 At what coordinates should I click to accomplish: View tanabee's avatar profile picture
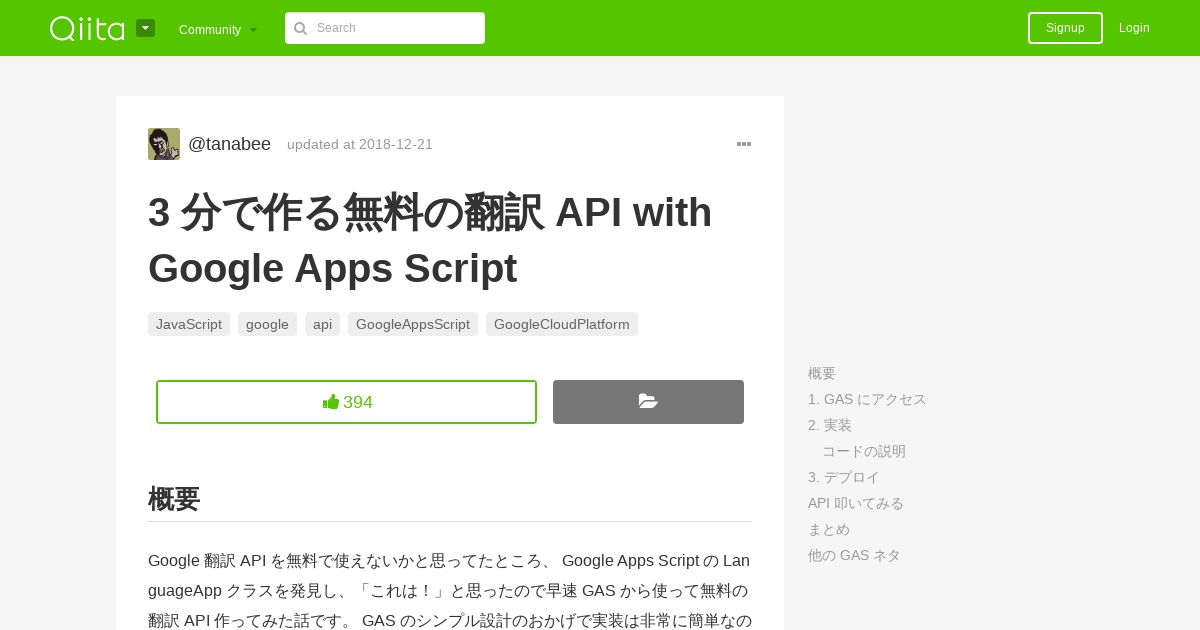point(164,144)
